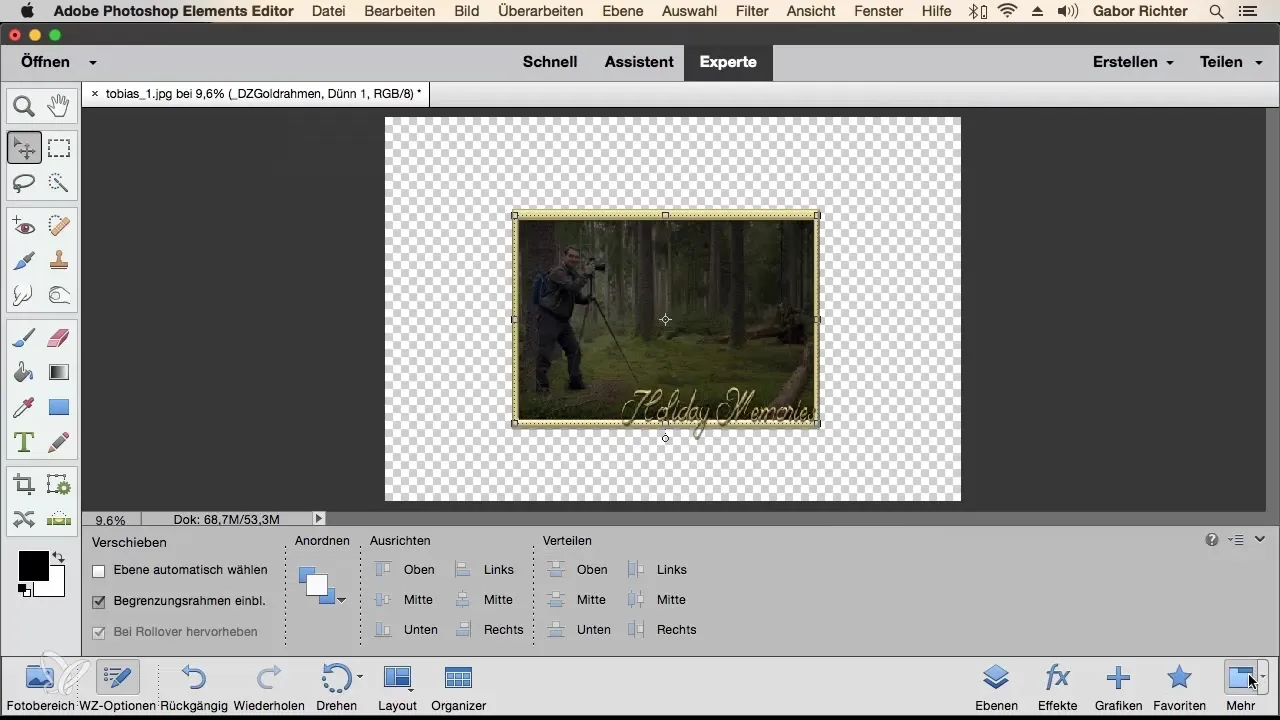Expand the Drehen rotate options

[359, 677]
